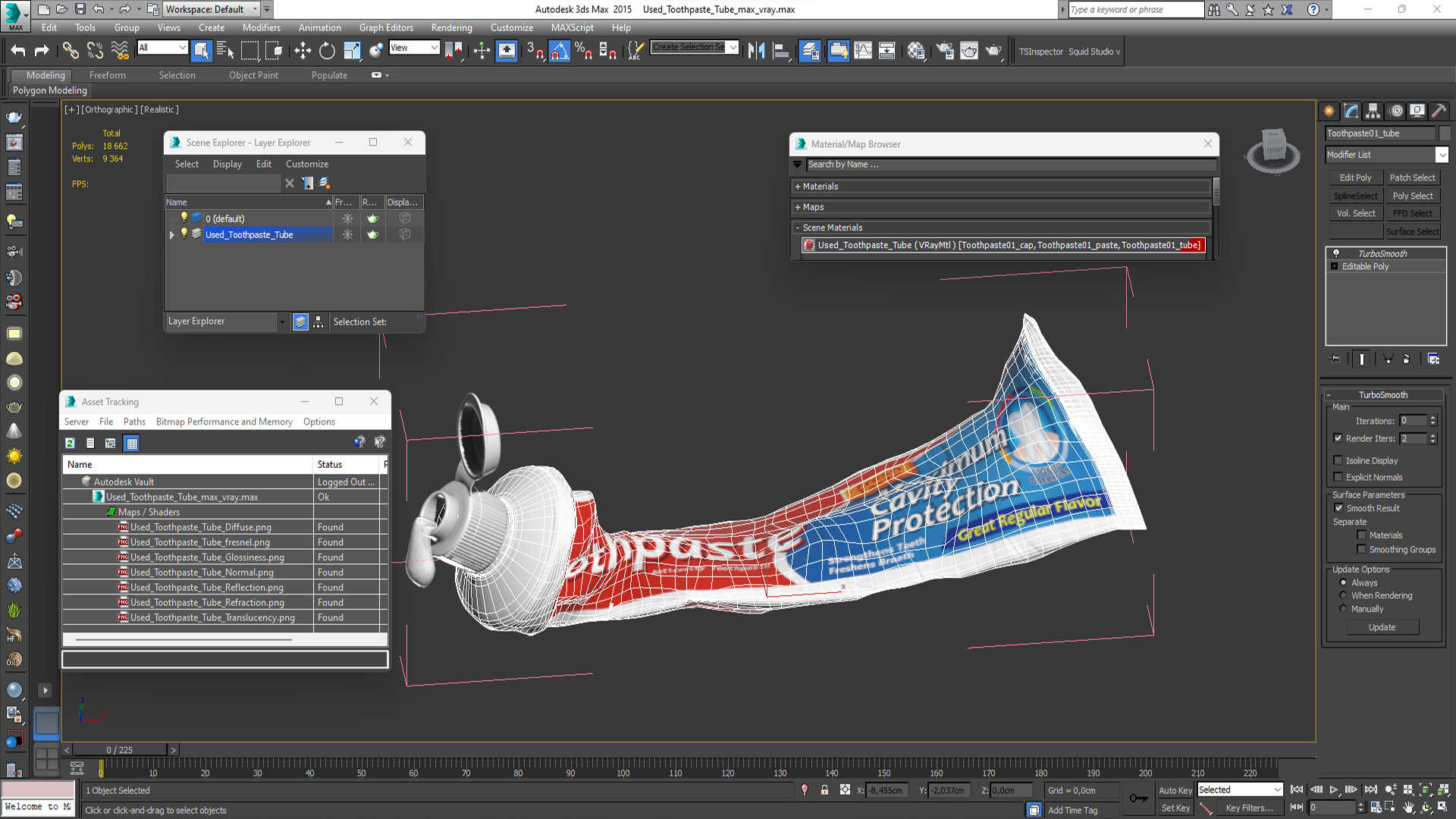
Task: Toggle the Angle Snap tool
Action: 560,51
